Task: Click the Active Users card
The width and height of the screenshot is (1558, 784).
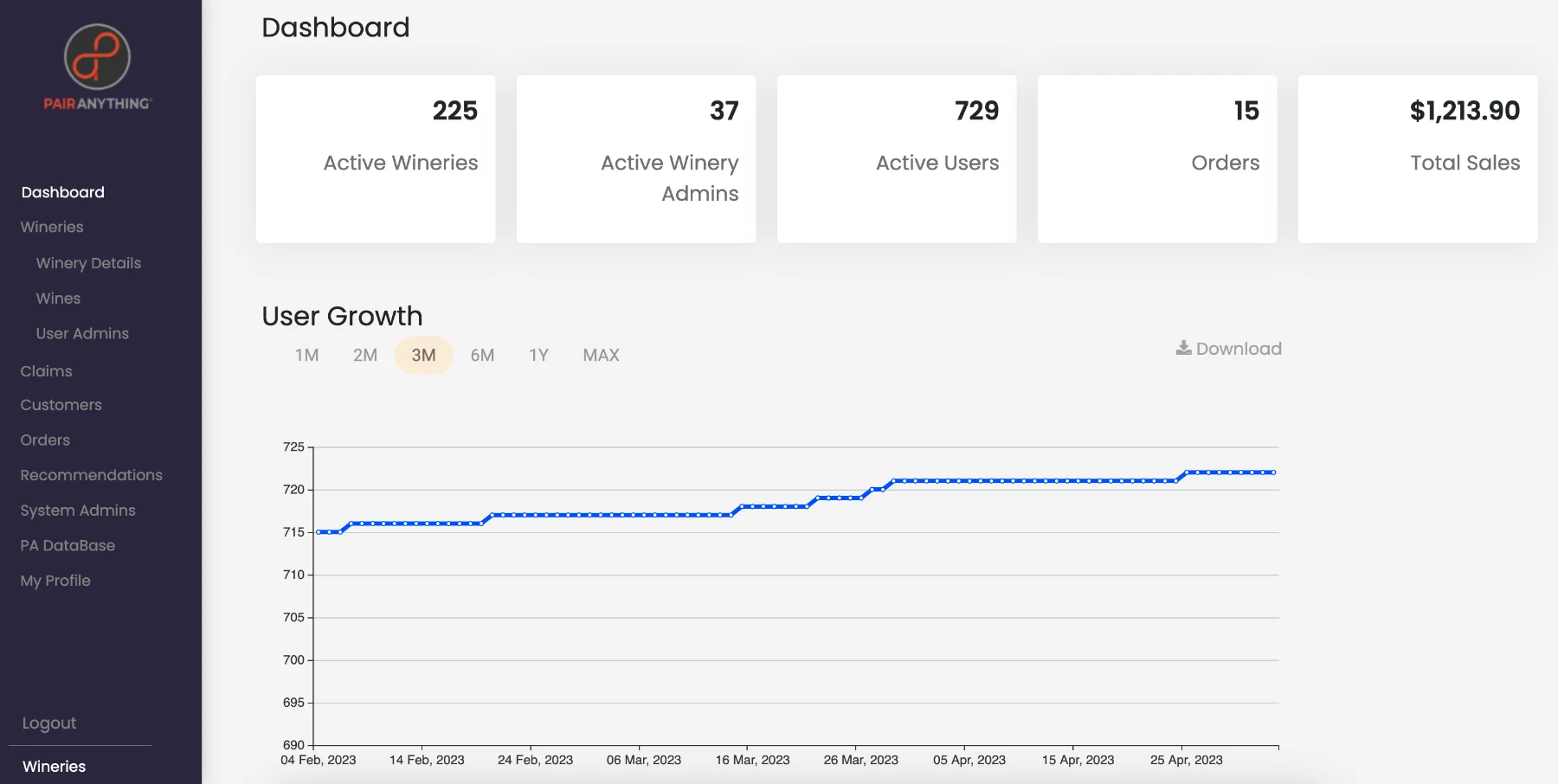Action: [x=897, y=159]
